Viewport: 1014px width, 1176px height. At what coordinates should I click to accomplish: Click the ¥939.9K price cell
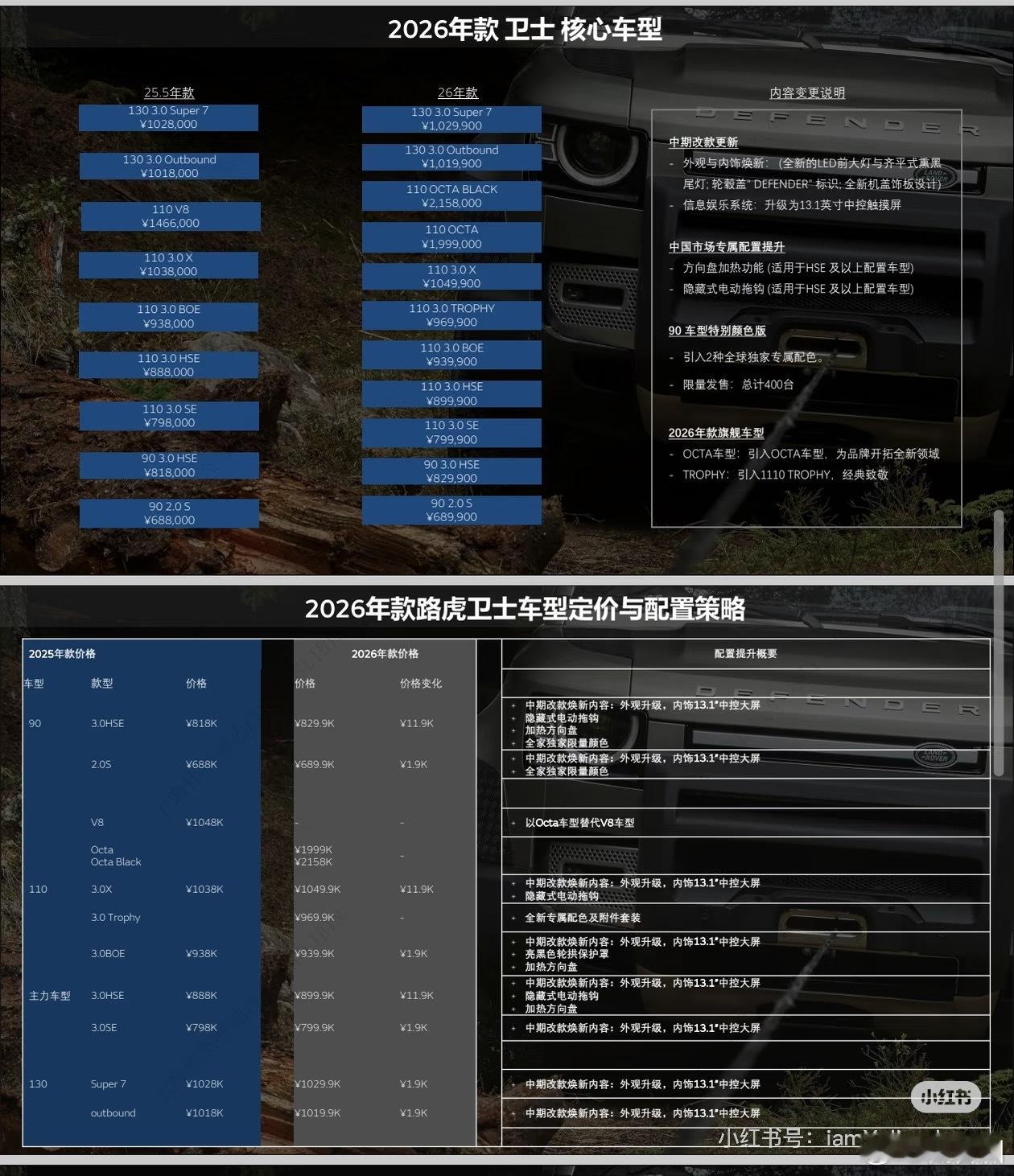coord(315,953)
